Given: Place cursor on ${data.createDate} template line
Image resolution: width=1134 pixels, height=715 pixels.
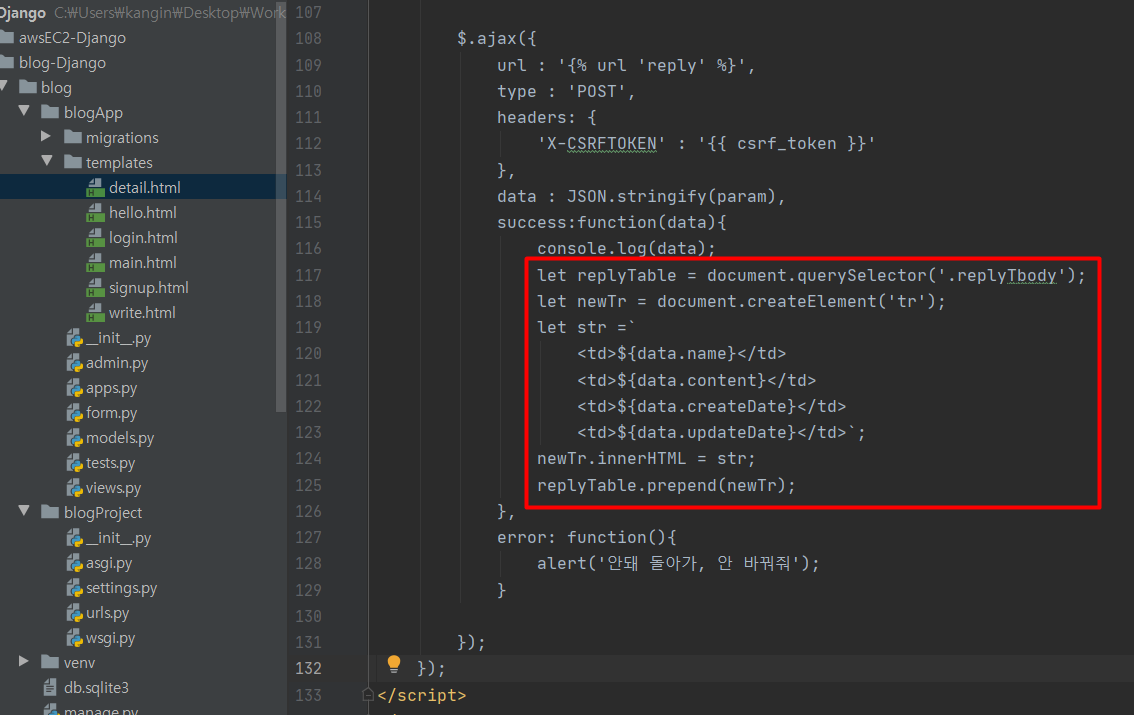Looking at the screenshot, I should click(712, 406).
